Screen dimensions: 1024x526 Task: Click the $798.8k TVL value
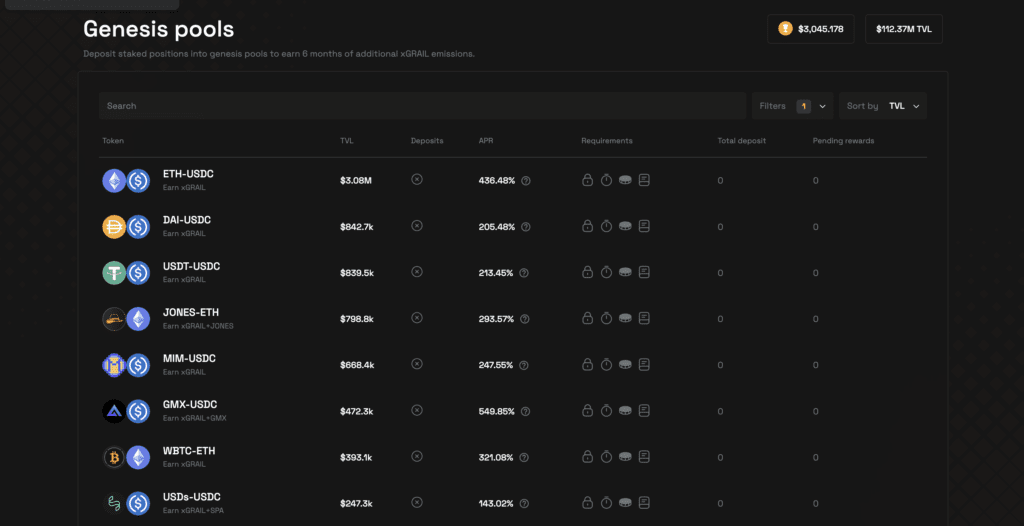(357, 319)
